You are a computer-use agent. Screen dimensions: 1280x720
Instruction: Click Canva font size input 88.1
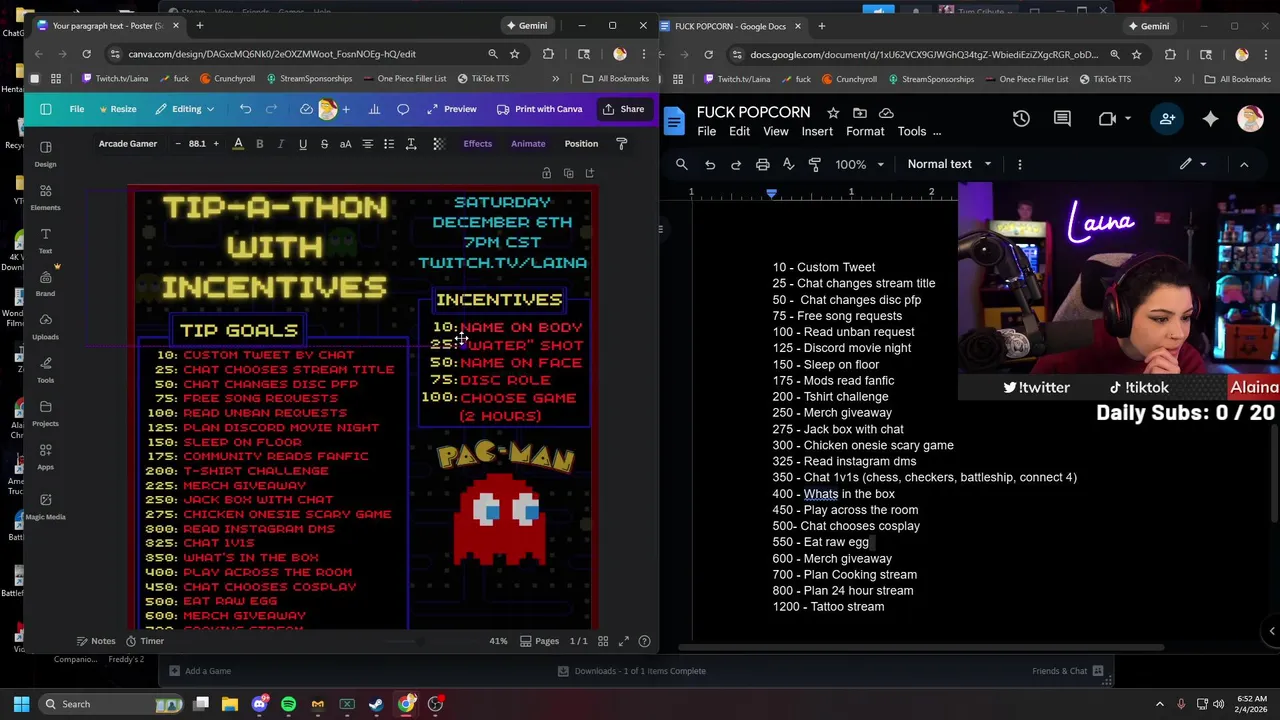click(197, 144)
